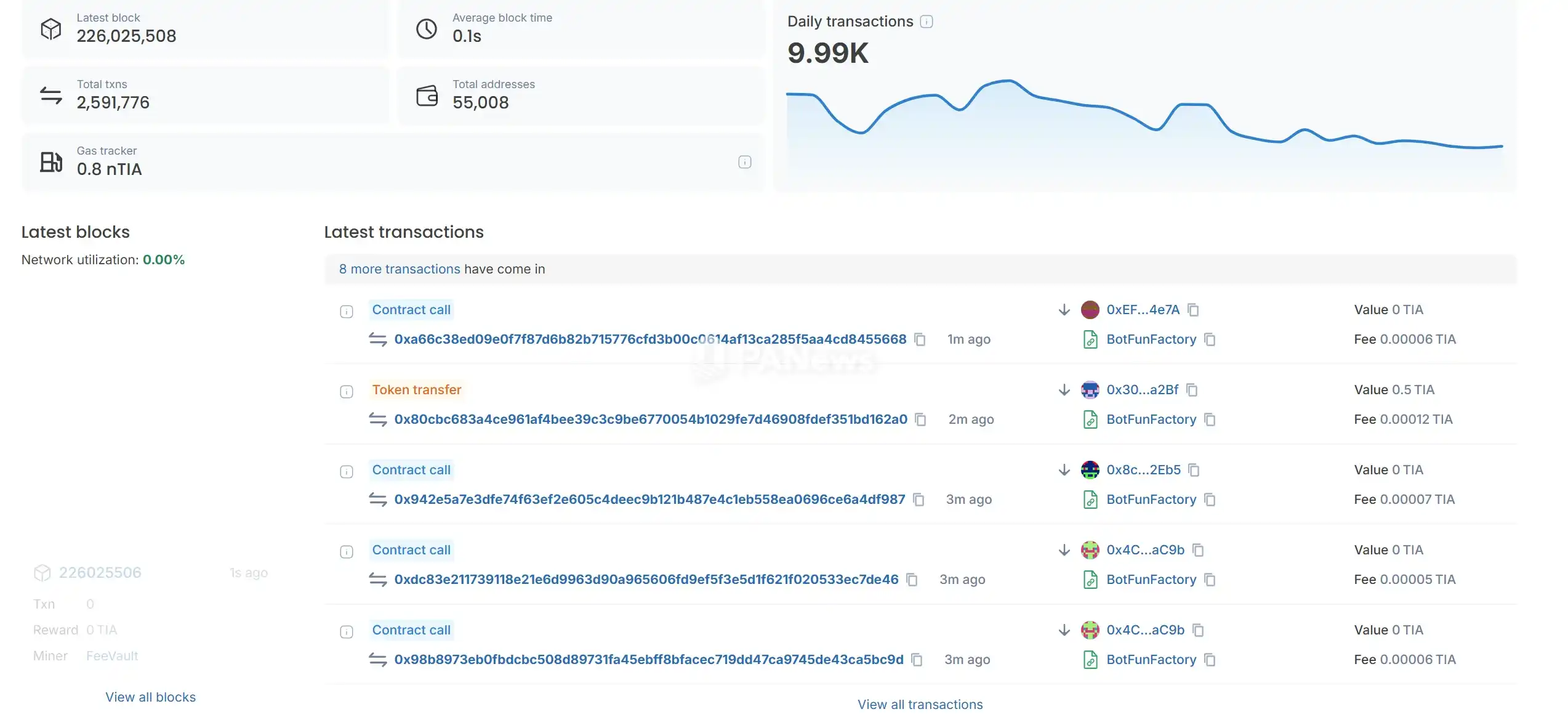1568x717 pixels.
Task: Copy BotFunFactory address in Token transfer row
Action: pos(1210,419)
